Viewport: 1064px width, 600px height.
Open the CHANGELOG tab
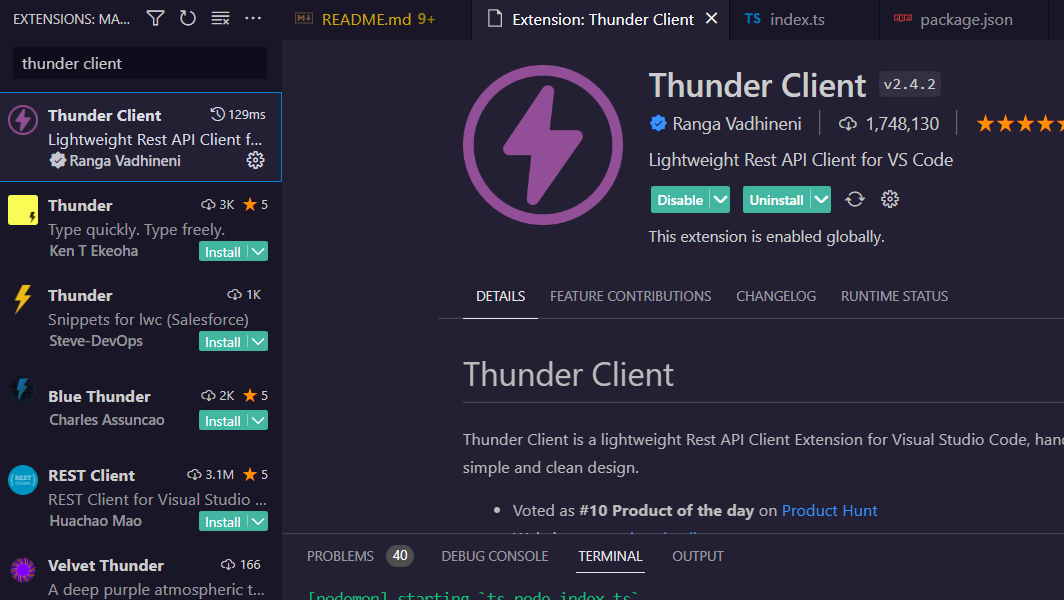coord(776,296)
